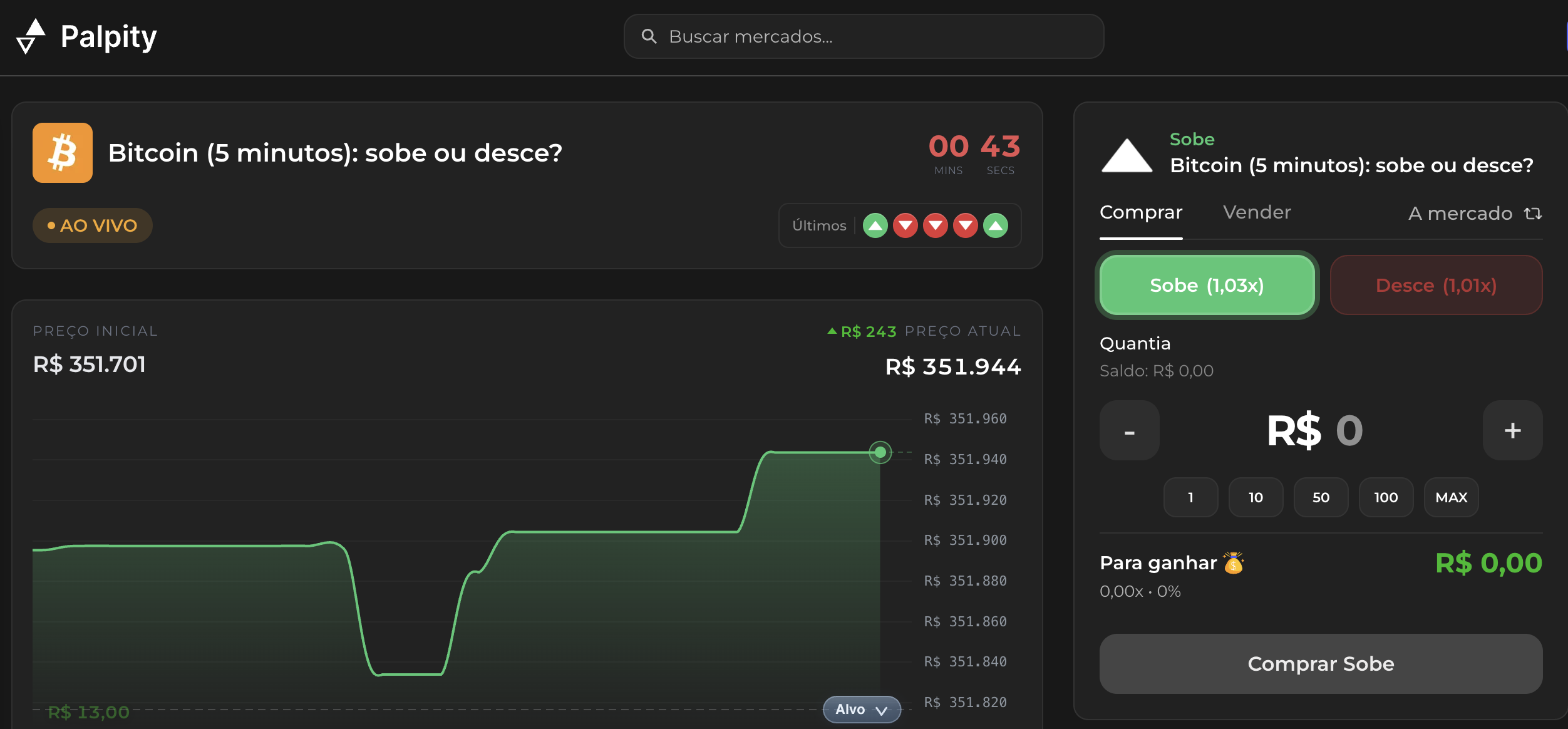Click the search magnifier icon
This screenshot has height=729, width=1568.
tap(649, 36)
